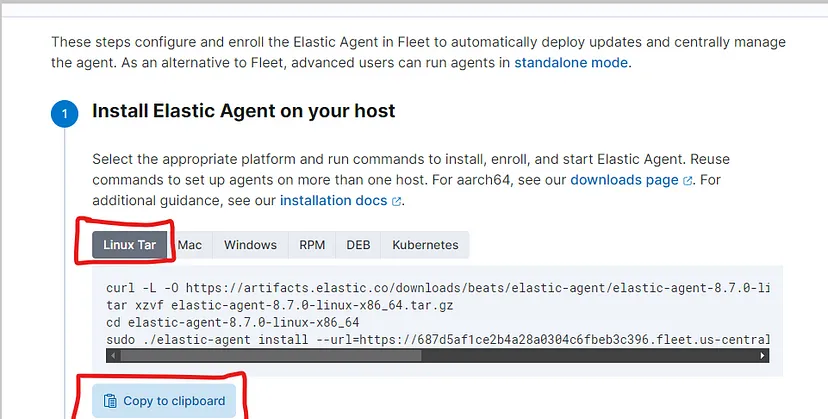Select the Linux Tar platform tab
828x419 pixels.
point(129,245)
